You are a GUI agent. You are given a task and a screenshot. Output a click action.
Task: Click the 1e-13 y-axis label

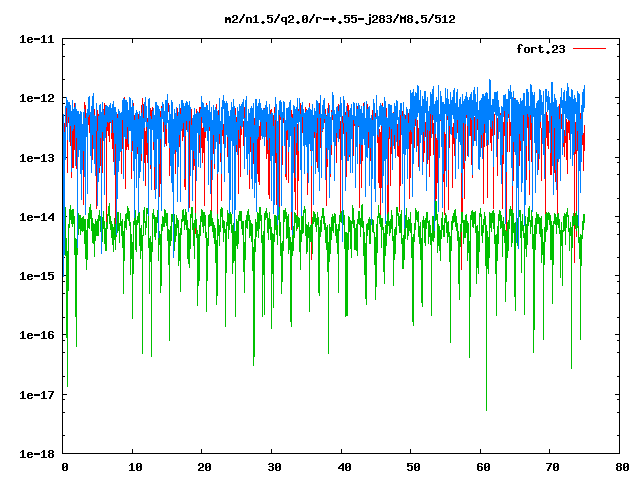[x=37, y=158]
